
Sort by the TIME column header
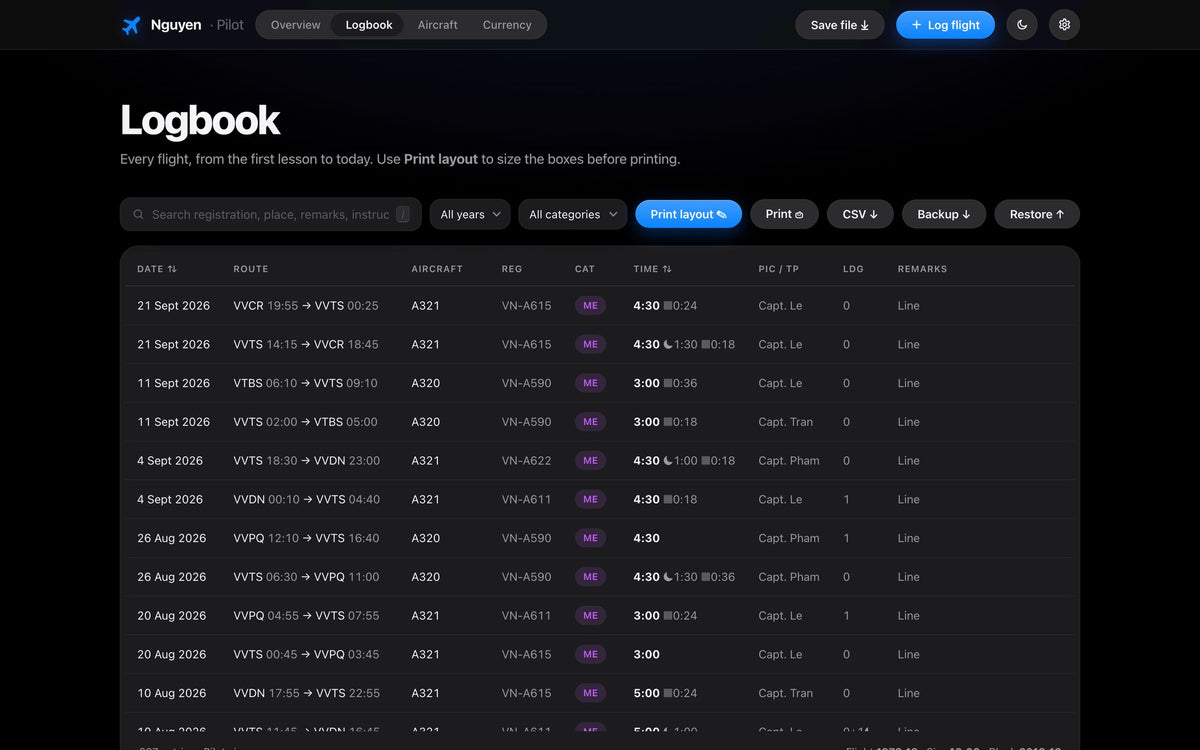[653, 269]
